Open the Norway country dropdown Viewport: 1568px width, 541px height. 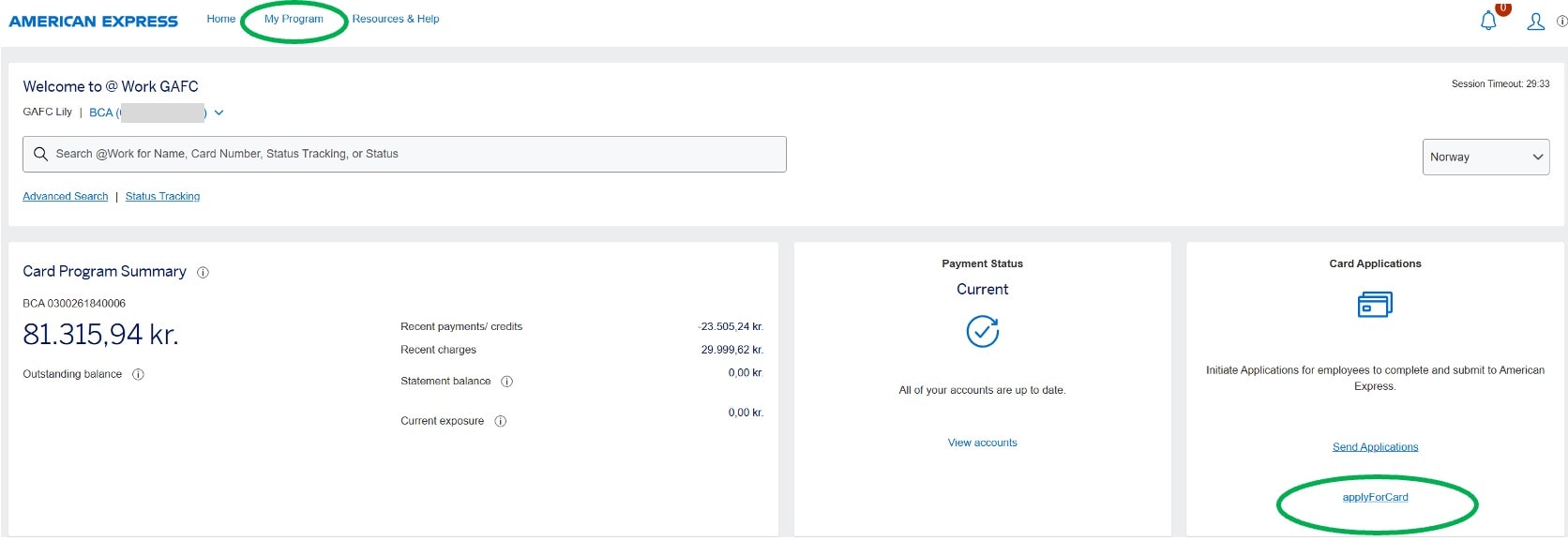[x=1485, y=157]
